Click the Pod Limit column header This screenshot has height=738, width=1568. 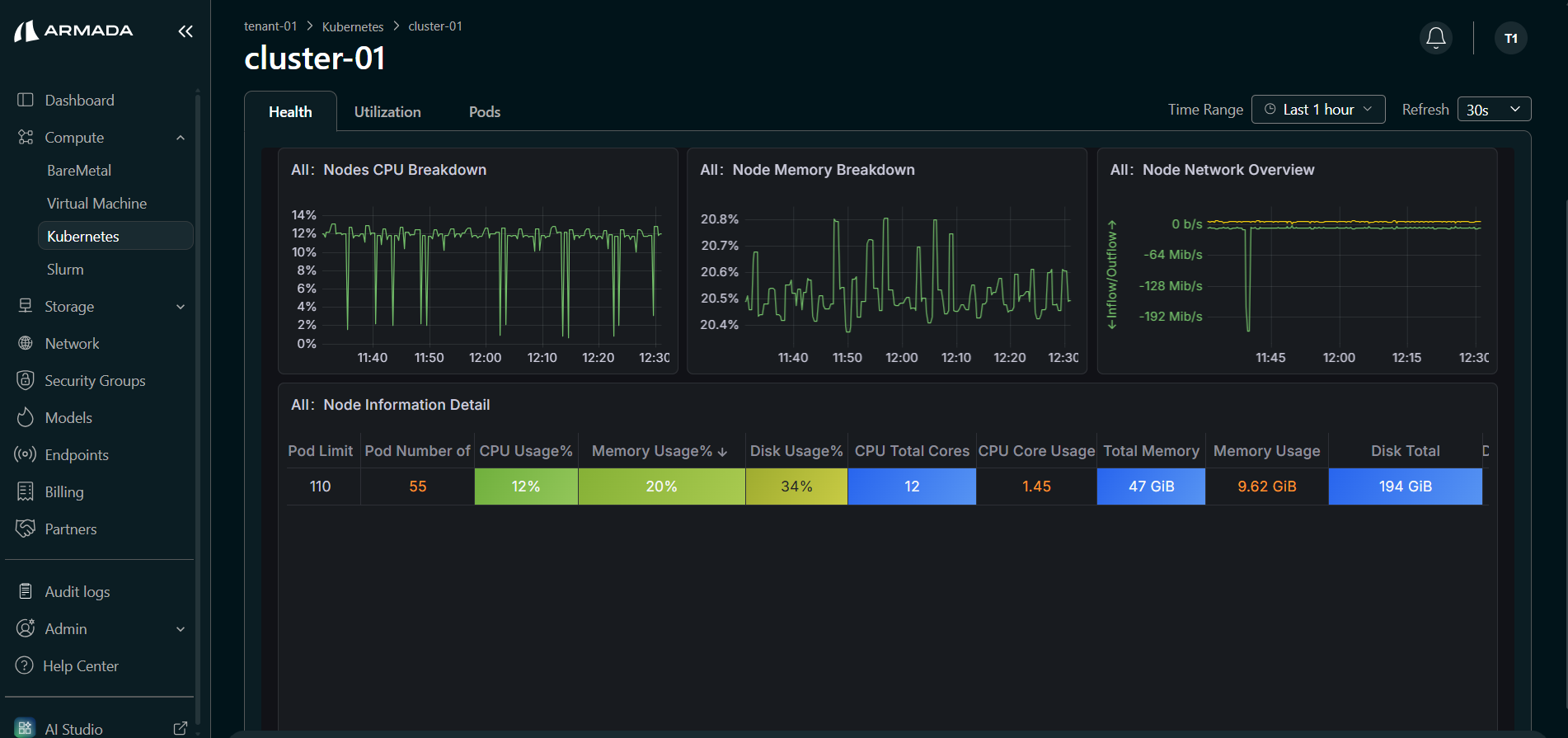tap(321, 451)
